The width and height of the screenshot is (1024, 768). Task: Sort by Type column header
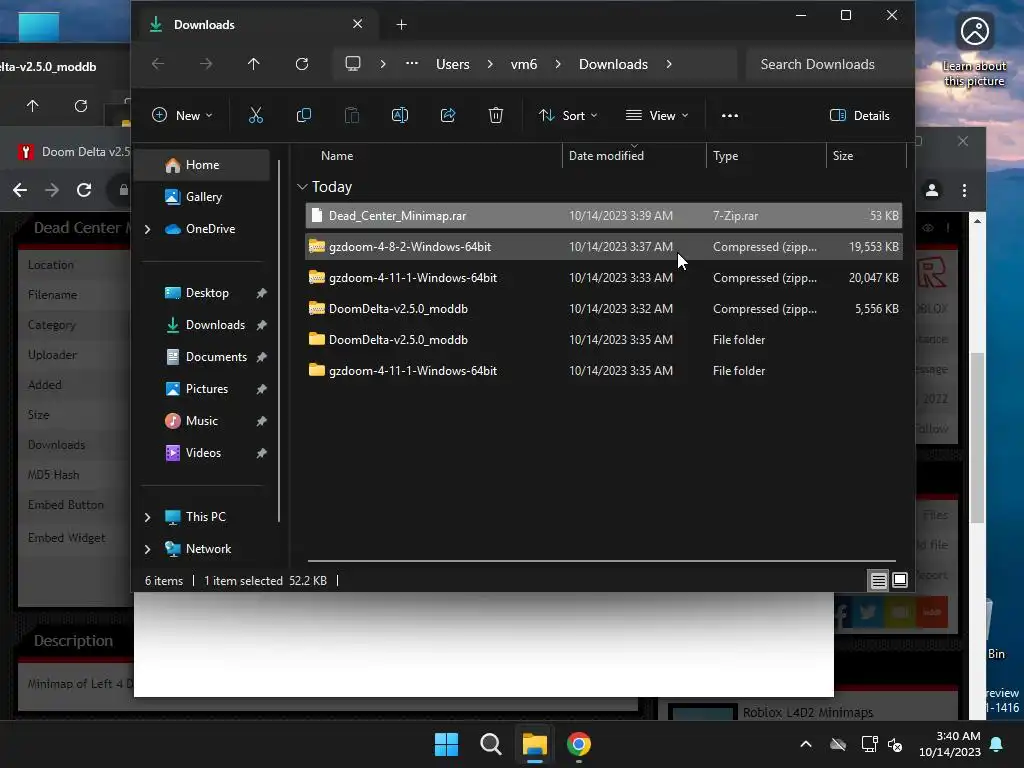pos(765,156)
